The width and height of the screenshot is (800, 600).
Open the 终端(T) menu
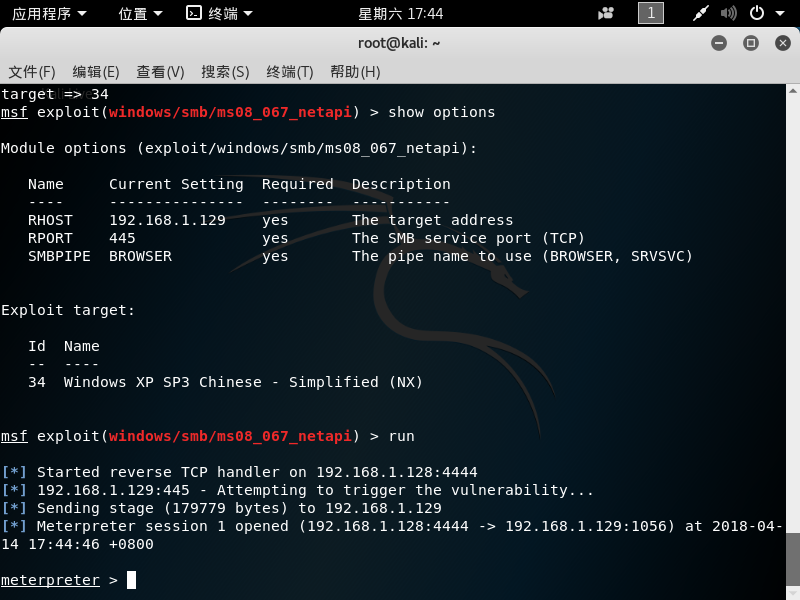pyautogui.click(x=290, y=72)
